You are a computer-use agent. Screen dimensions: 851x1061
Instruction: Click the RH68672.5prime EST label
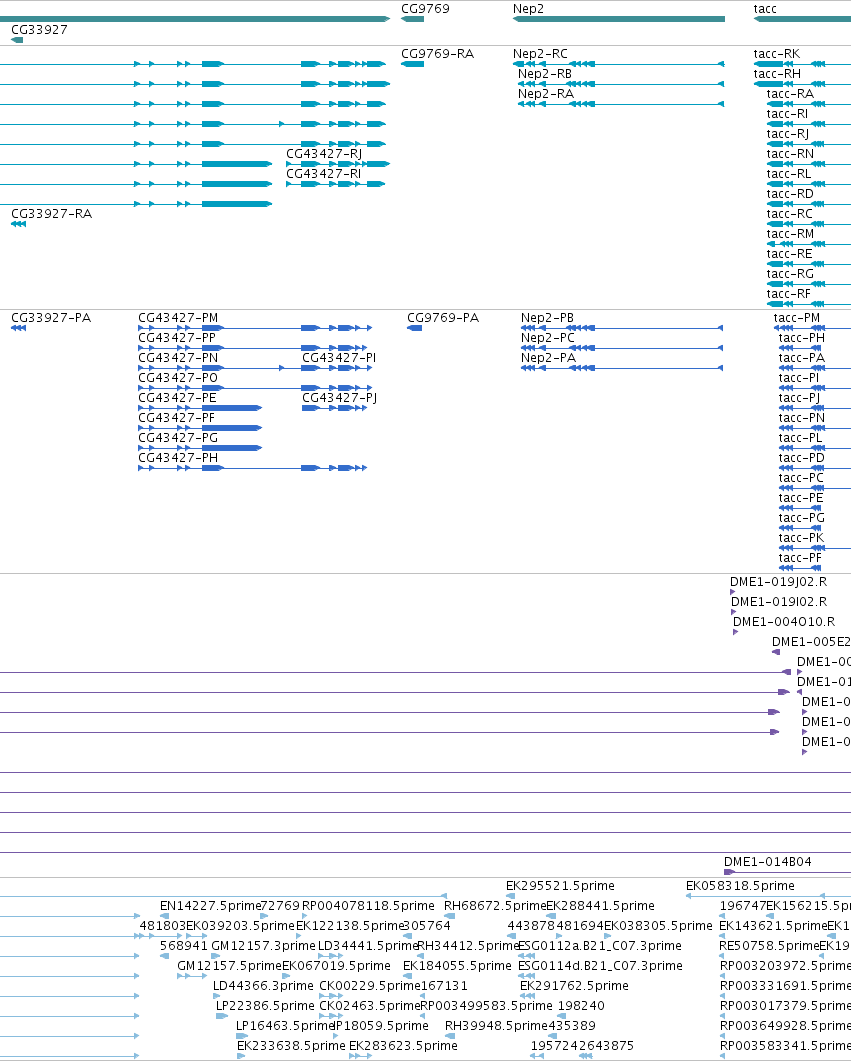click(x=494, y=905)
